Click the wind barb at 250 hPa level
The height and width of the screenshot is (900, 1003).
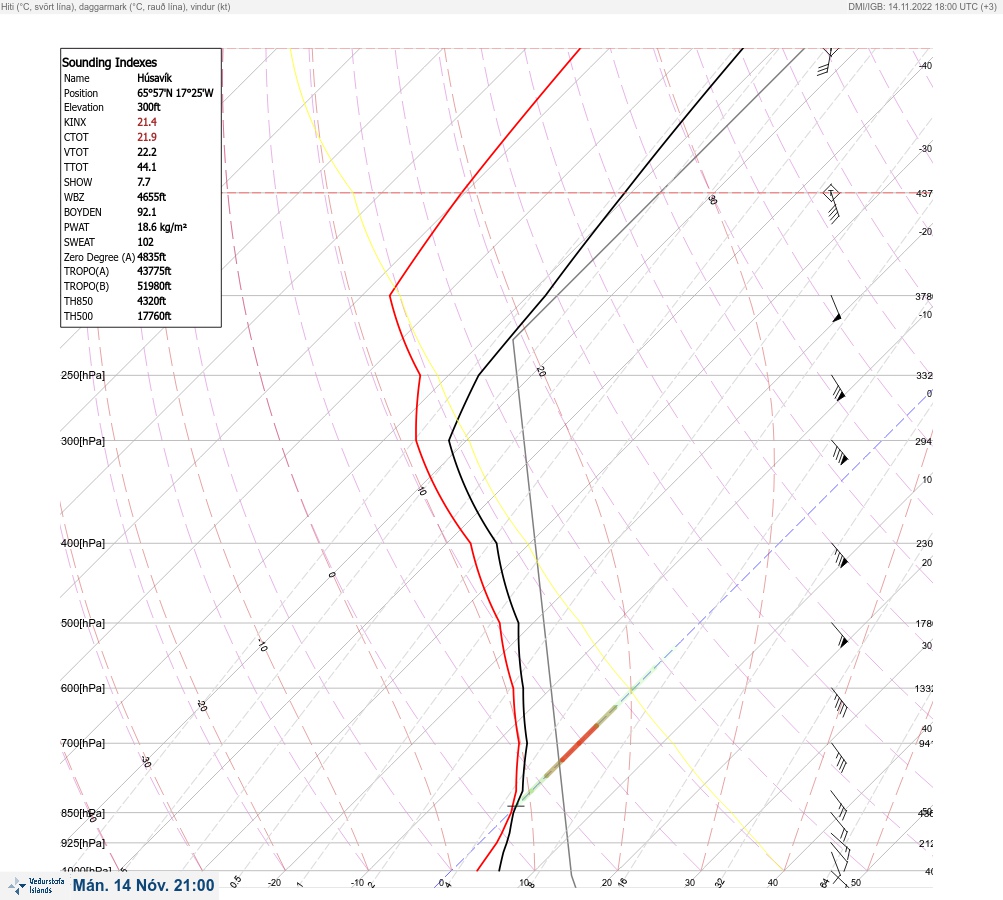(x=838, y=388)
